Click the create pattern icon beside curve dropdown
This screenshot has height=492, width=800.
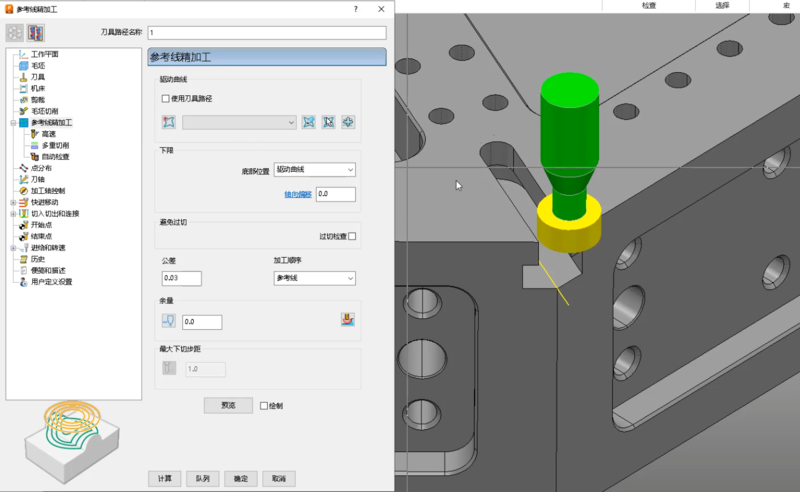coord(168,122)
